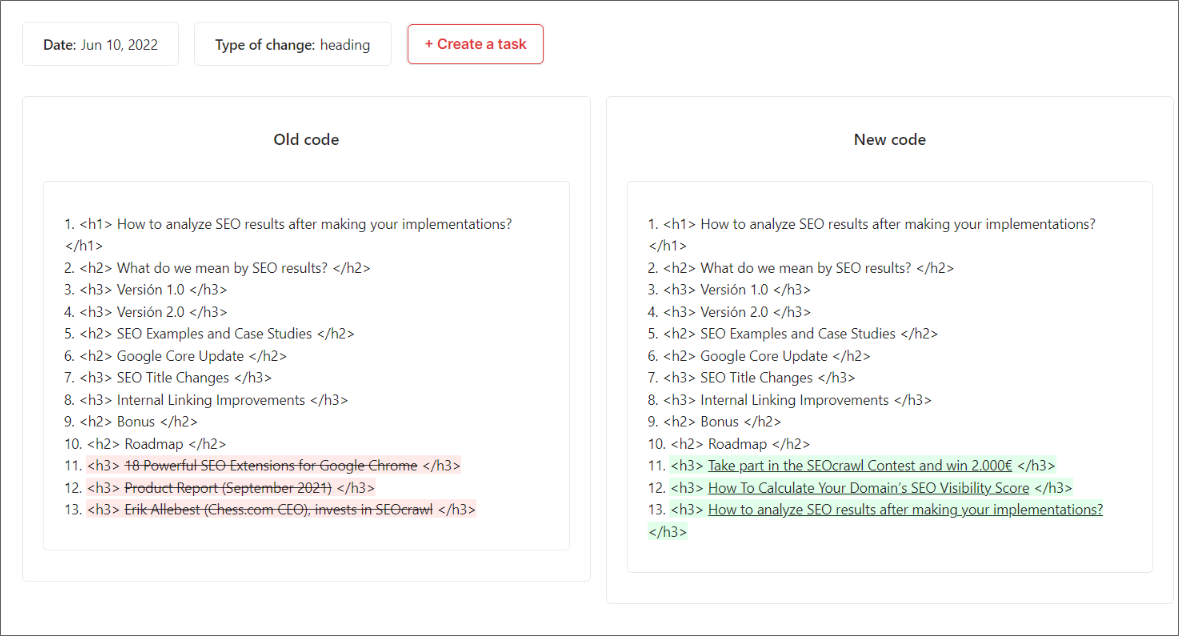This screenshot has width=1179, height=636.
Task: Click the "New code" panel title
Action: point(889,139)
